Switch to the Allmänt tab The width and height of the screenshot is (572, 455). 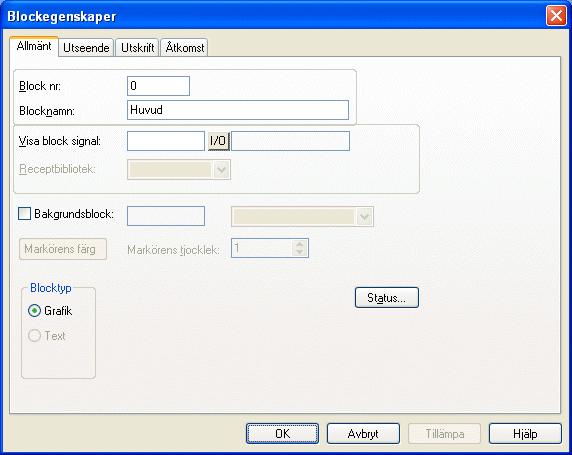pos(34,46)
